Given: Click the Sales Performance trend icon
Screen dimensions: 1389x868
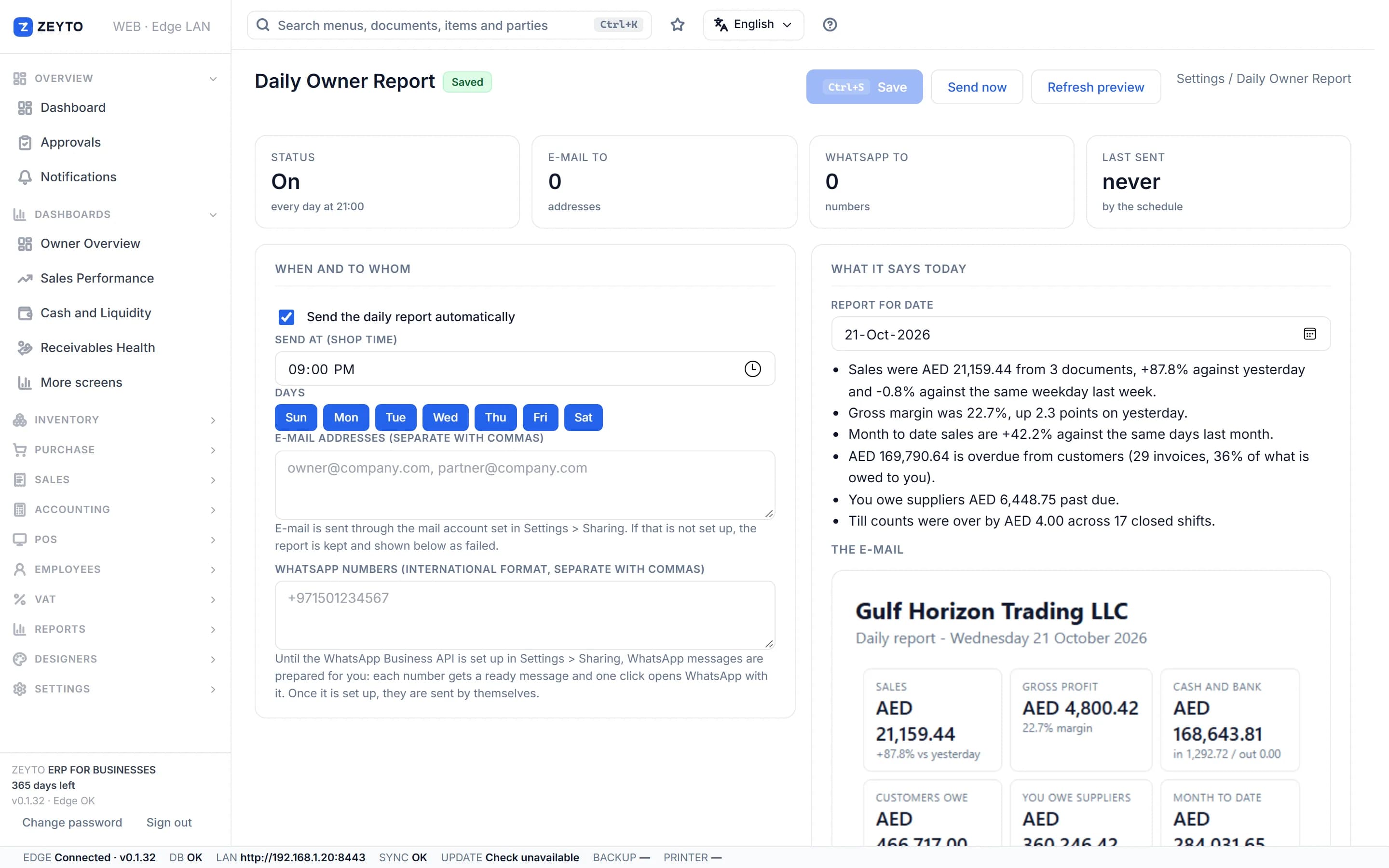Looking at the screenshot, I should (25, 278).
